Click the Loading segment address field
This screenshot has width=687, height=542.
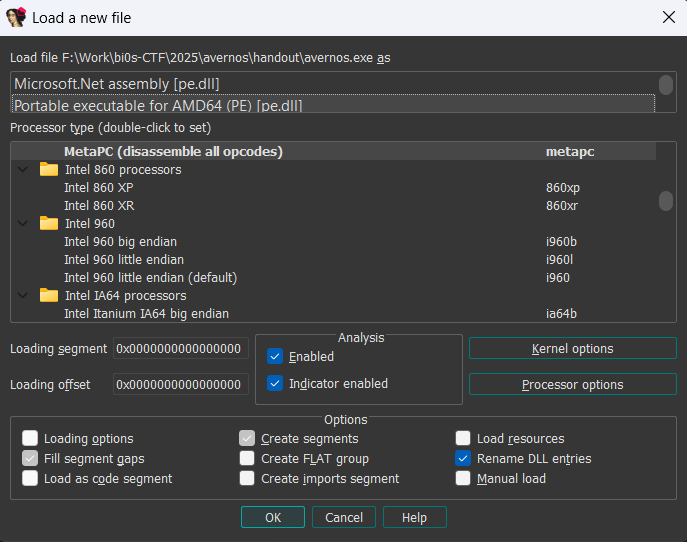[x=181, y=349]
